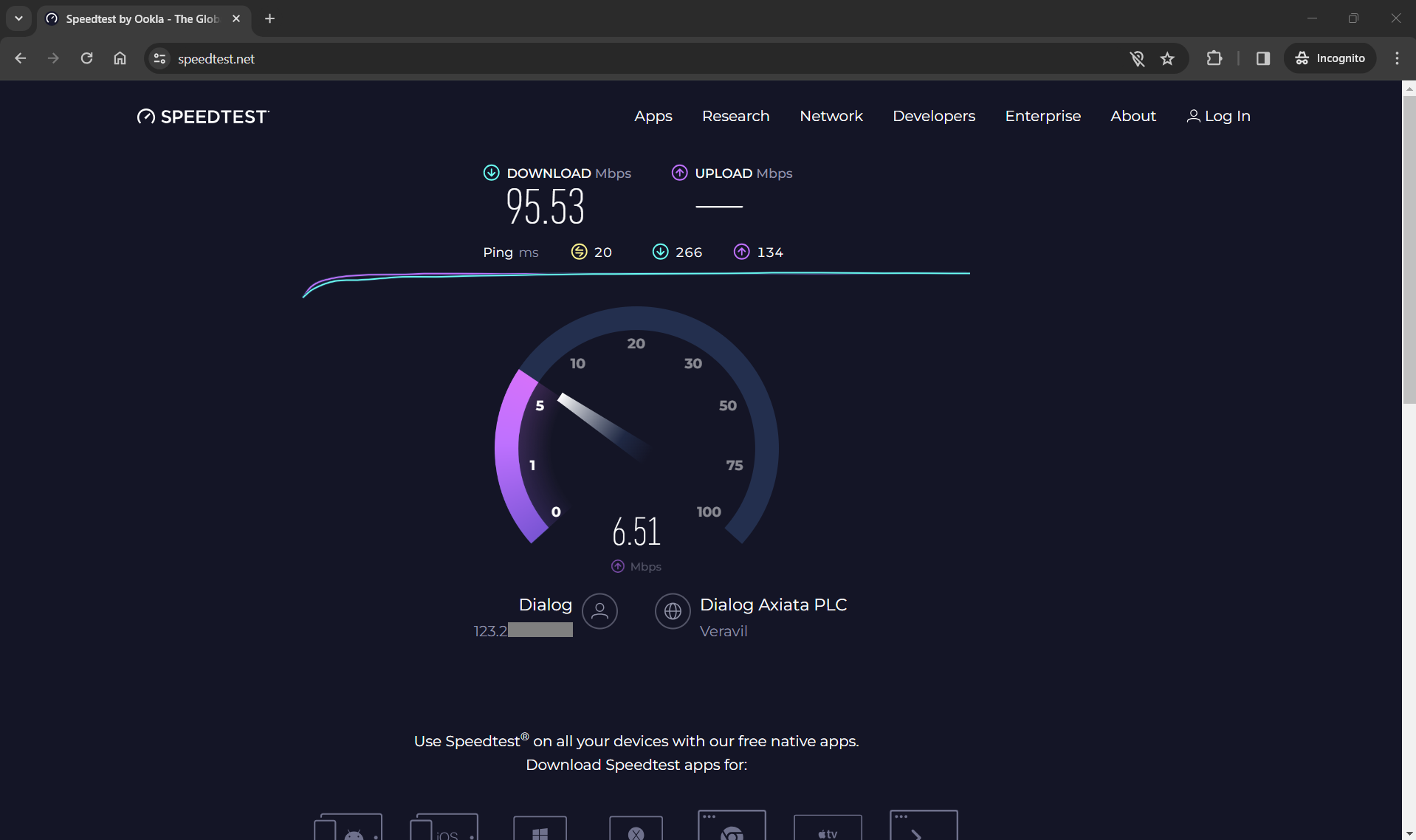The width and height of the screenshot is (1416, 840).
Task: Open the Extensions puzzle icon
Action: (x=1214, y=58)
